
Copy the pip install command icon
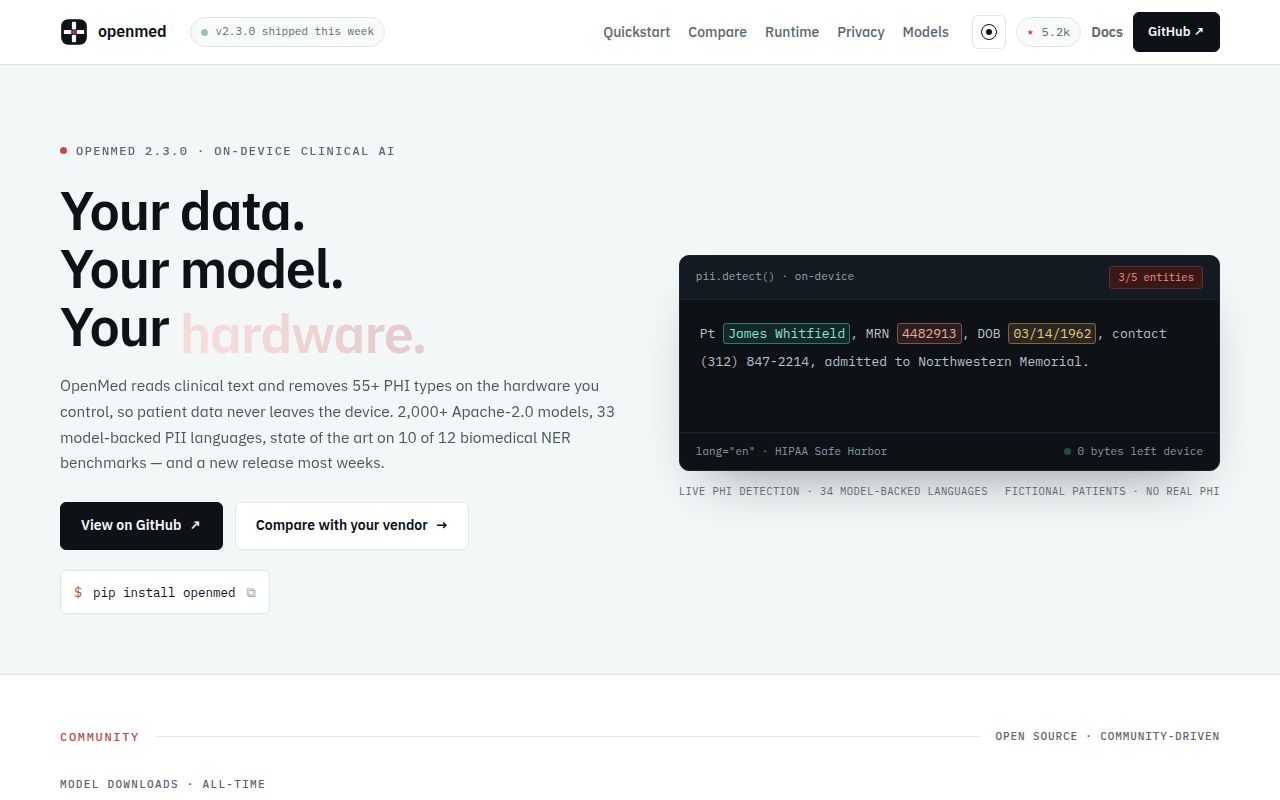pyautogui.click(x=251, y=593)
